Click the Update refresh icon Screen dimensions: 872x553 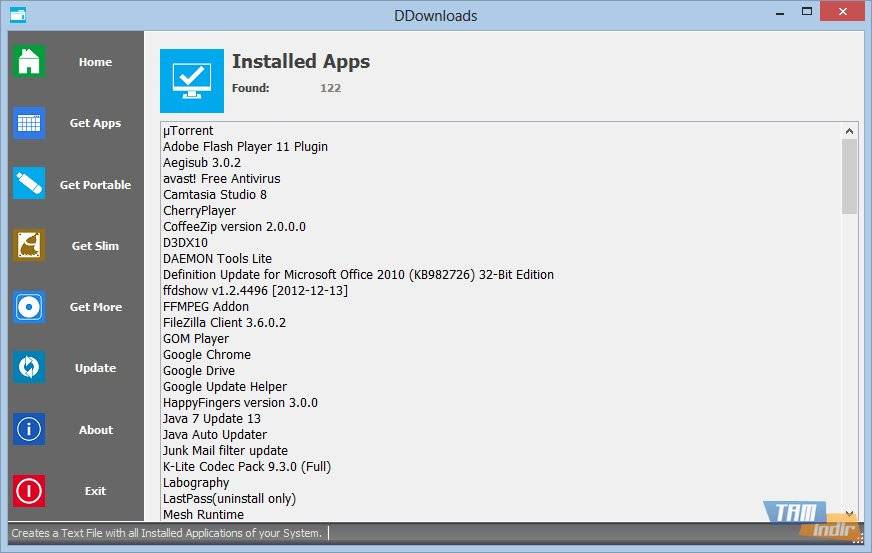pyautogui.click(x=29, y=368)
